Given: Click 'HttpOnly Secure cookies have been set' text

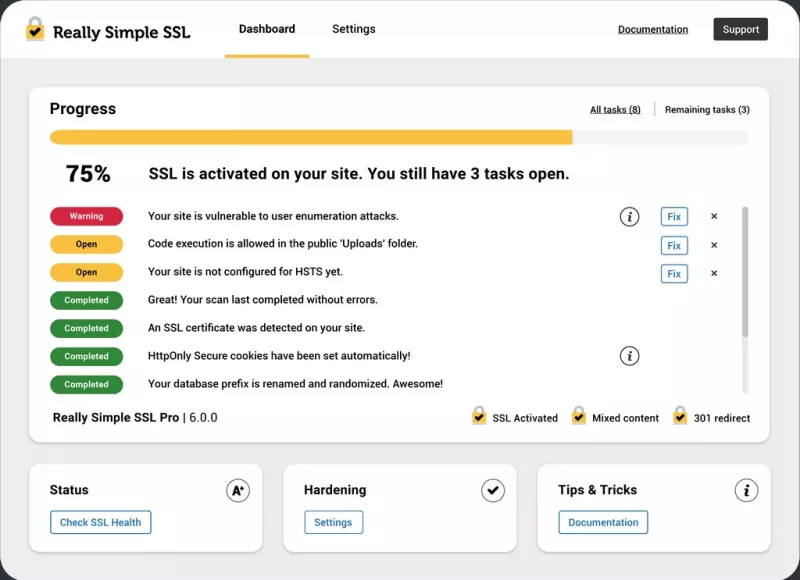Looking at the screenshot, I should pyautogui.click(x=279, y=356).
